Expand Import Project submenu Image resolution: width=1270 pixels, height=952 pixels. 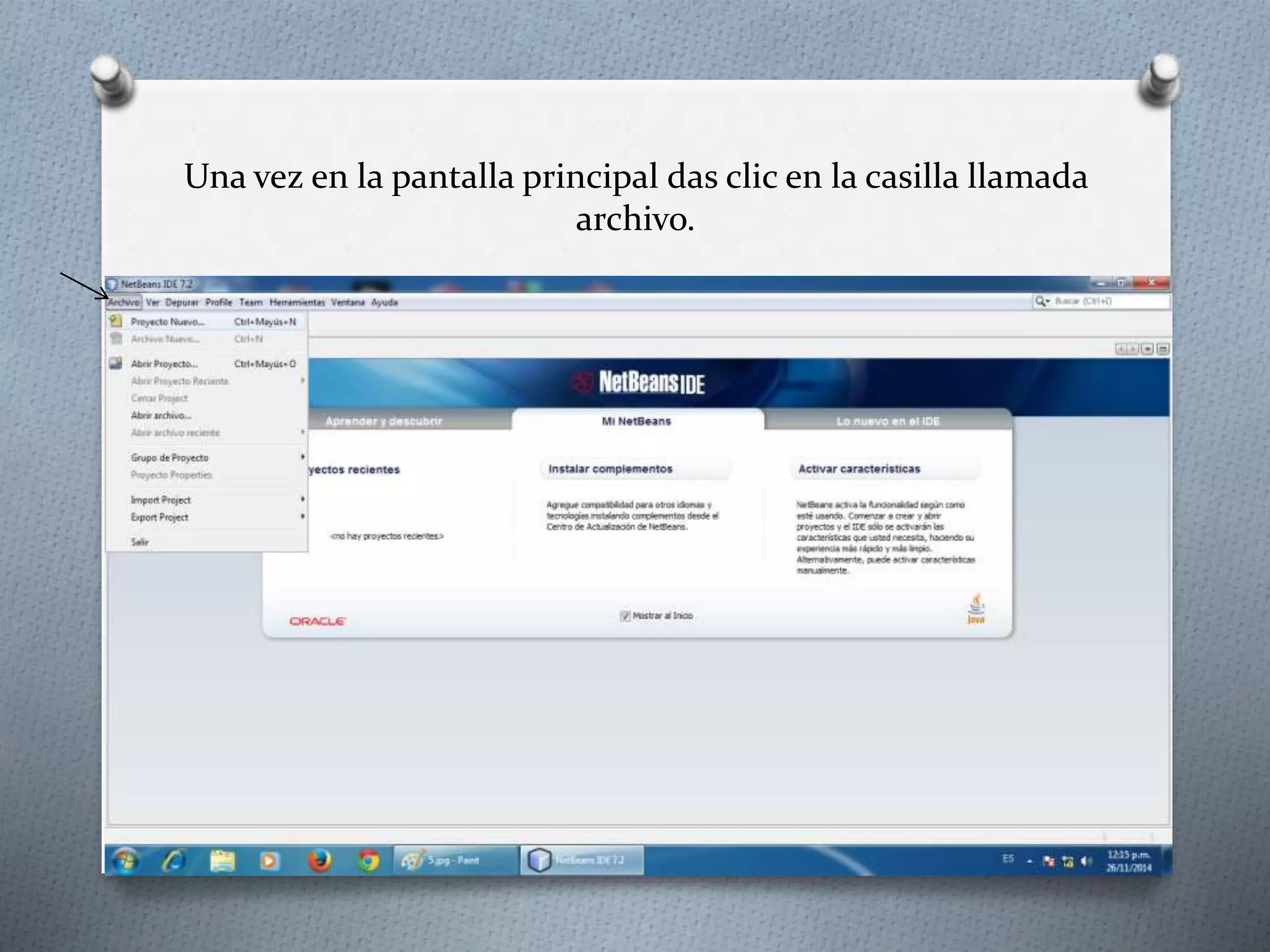click(x=207, y=500)
